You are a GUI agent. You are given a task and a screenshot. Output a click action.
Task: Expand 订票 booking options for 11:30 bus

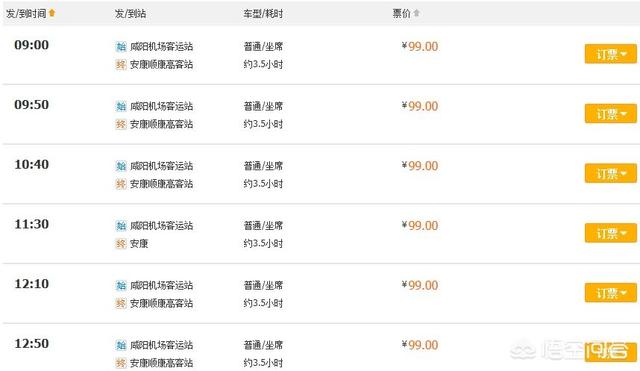(611, 233)
